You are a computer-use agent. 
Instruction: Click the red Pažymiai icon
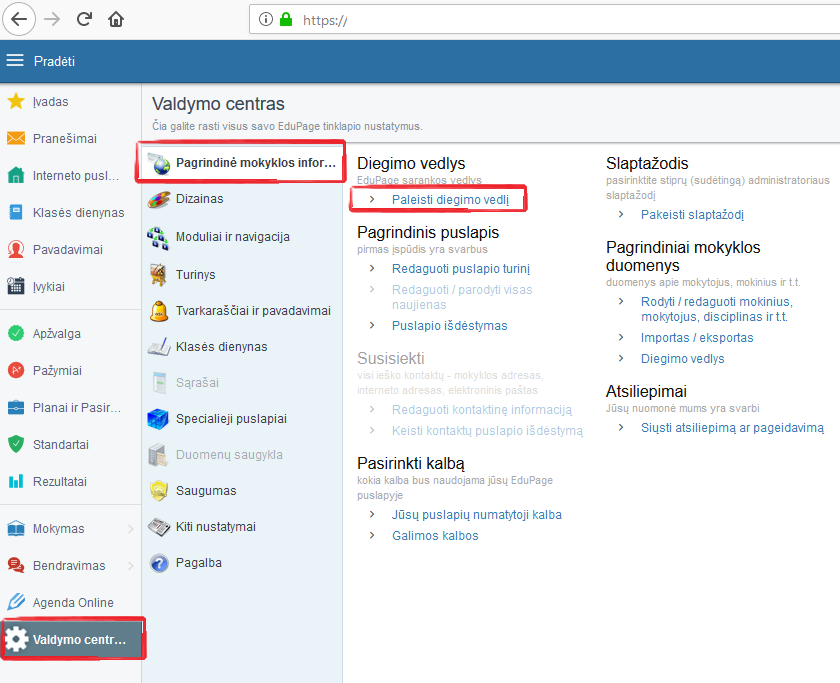(16, 370)
